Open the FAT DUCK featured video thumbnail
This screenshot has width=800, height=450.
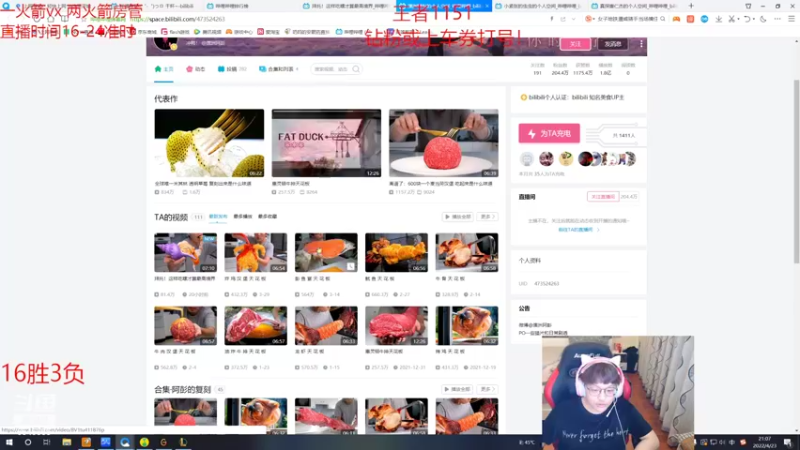pos(326,143)
